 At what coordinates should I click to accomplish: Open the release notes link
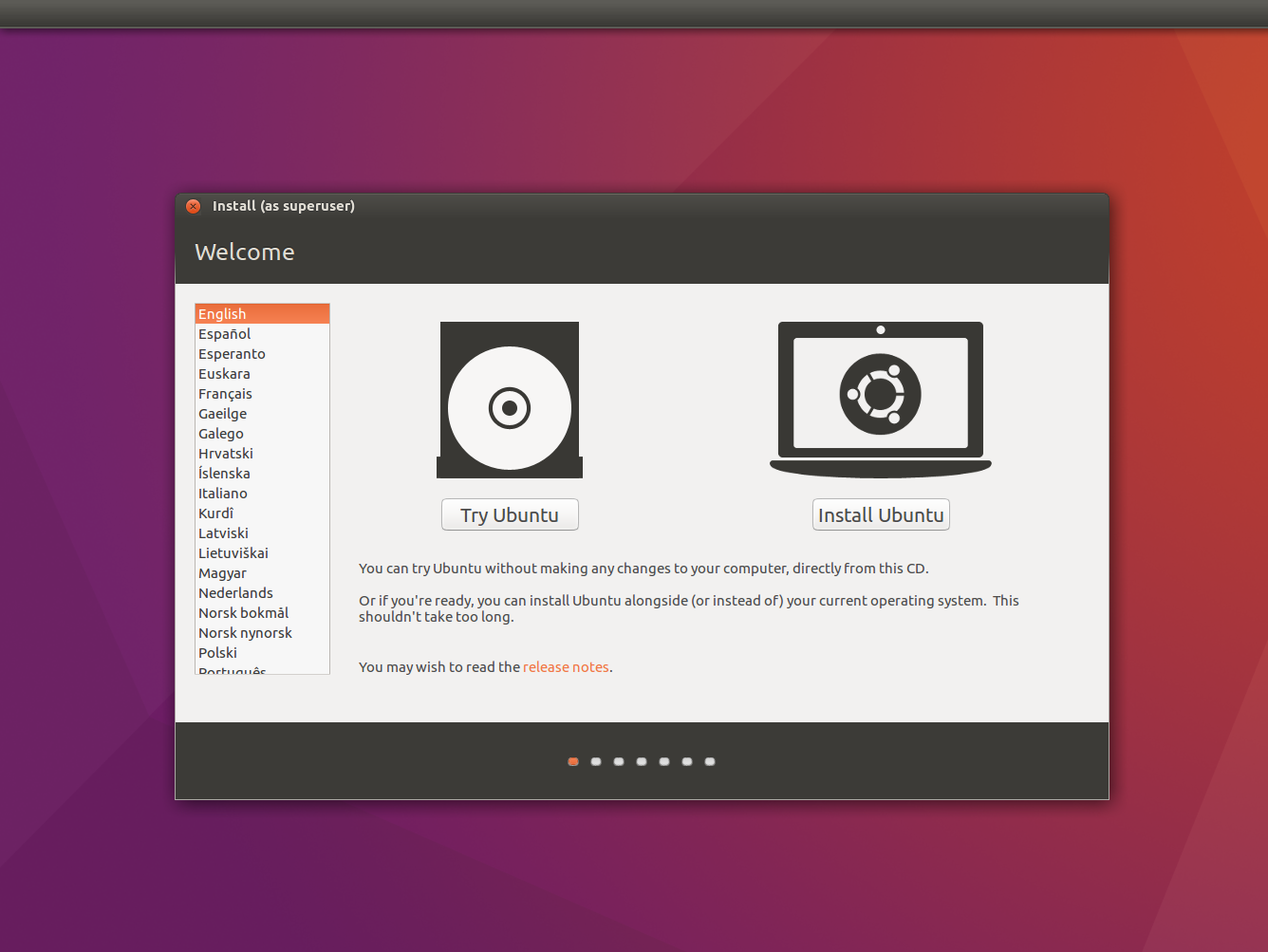566,667
